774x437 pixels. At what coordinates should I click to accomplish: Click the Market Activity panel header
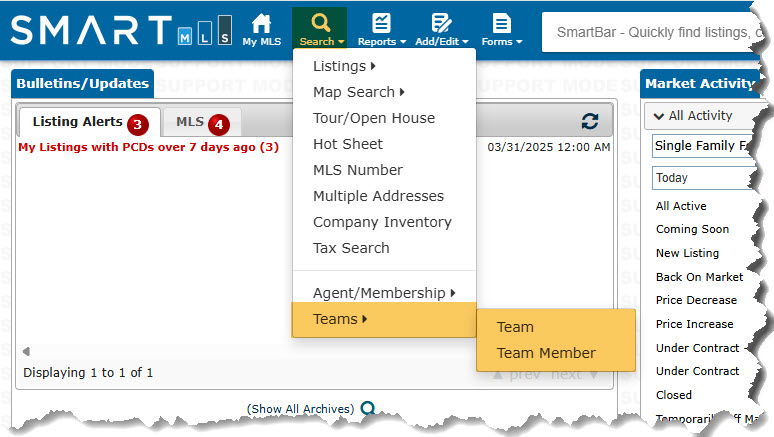click(x=701, y=83)
